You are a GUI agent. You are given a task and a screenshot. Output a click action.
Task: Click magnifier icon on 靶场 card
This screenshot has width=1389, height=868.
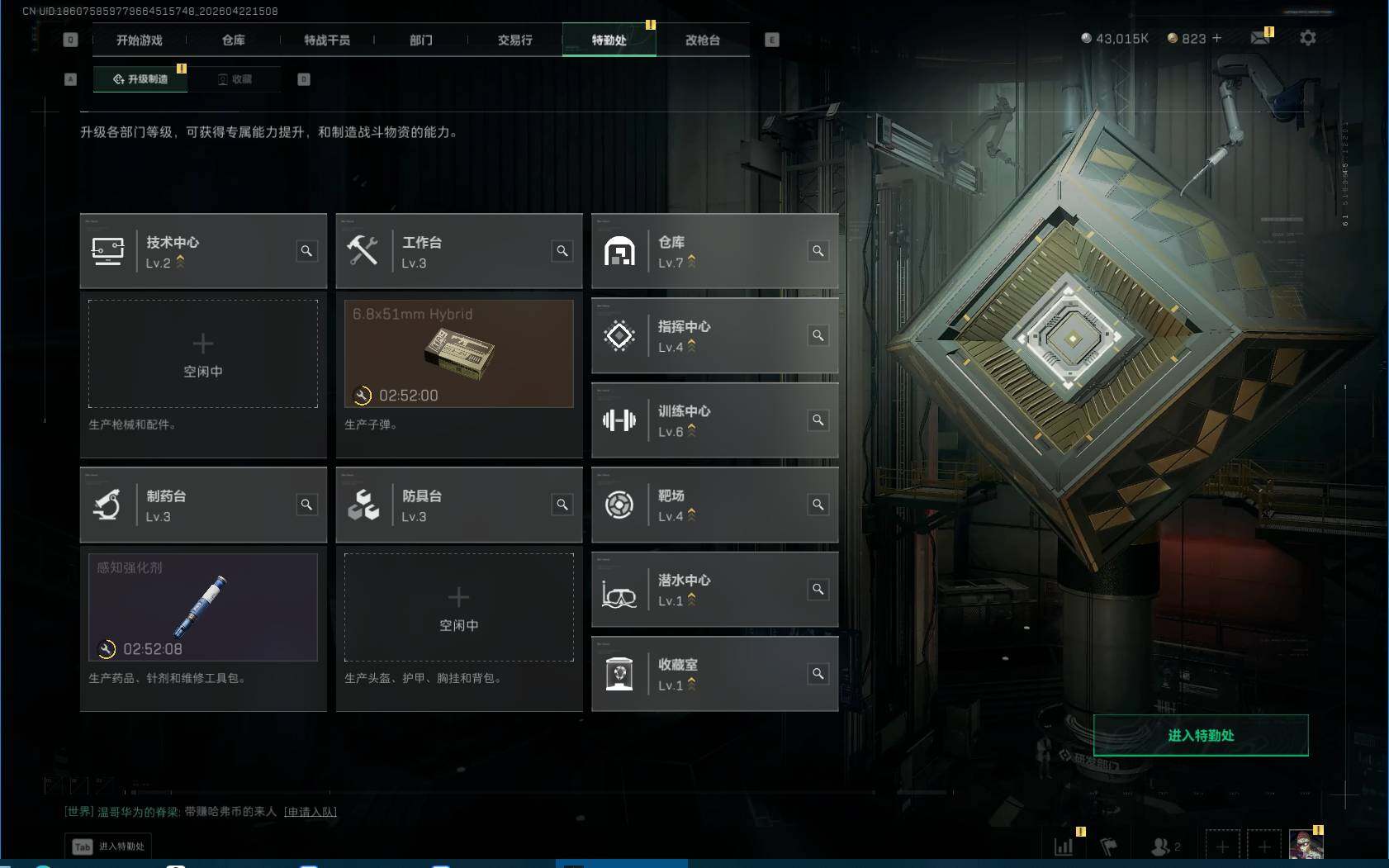coord(818,505)
